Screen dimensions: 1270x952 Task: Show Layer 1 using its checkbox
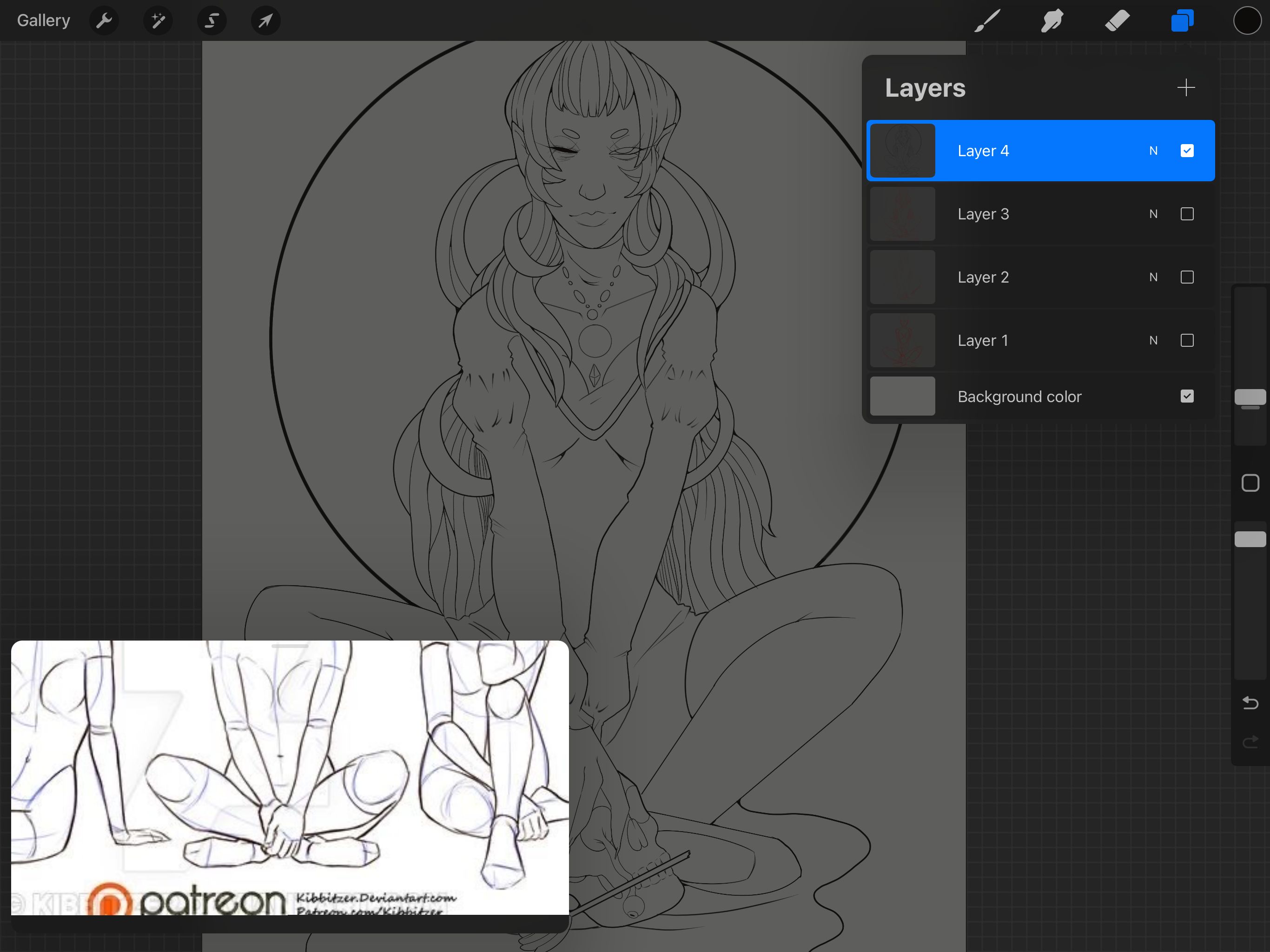[1187, 340]
